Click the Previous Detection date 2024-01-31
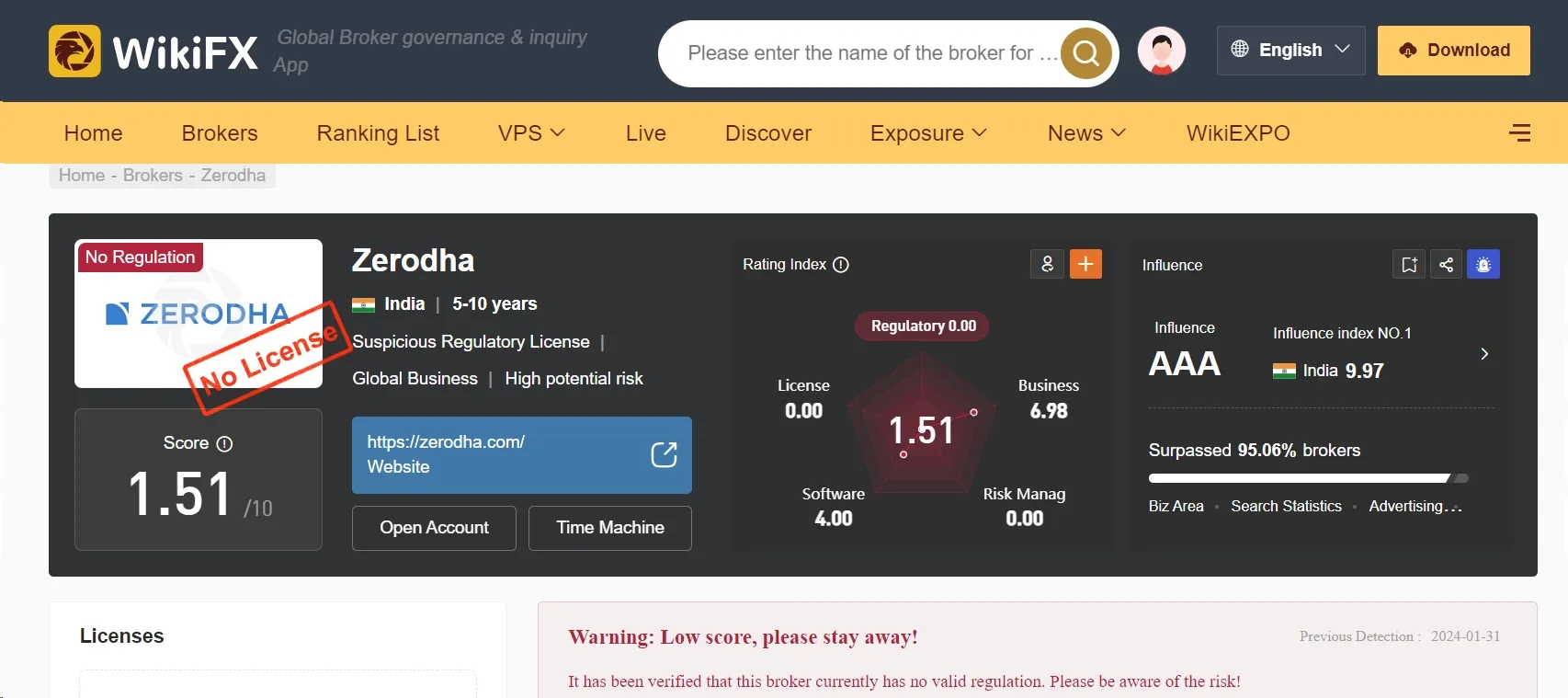This screenshot has width=1568, height=698. pyautogui.click(x=1465, y=636)
